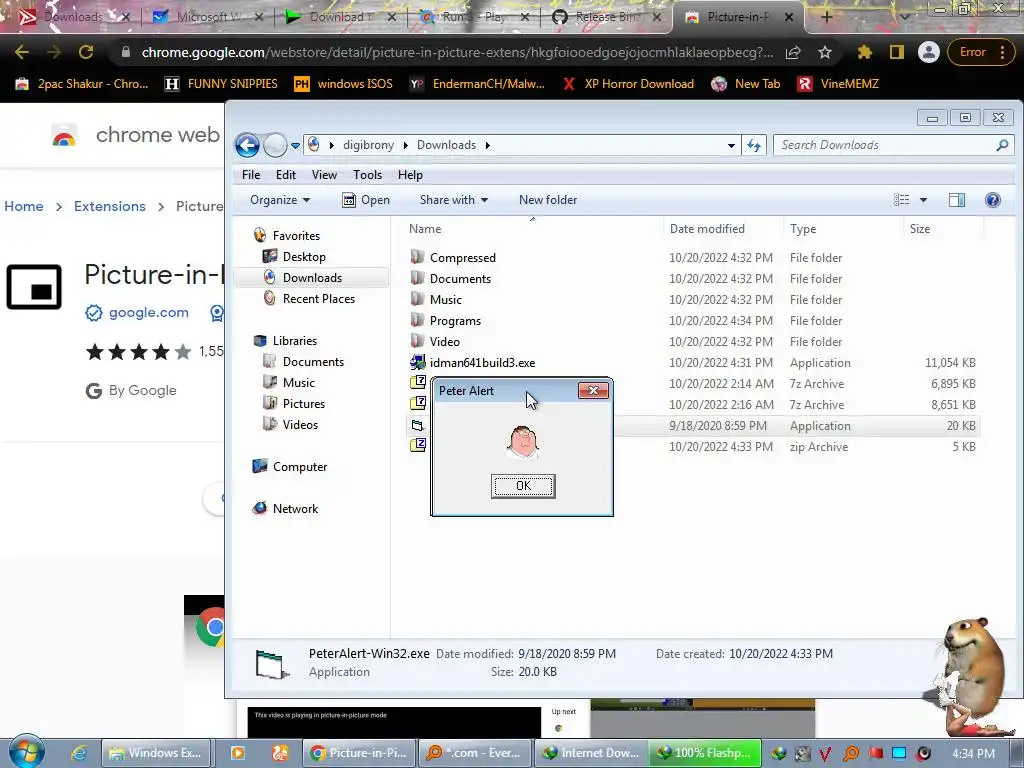The width and height of the screenshot is (1024, 768).
Task: Click New folder in Explorer toolbar
Action: pyautogui.click(x=548, y=200)
